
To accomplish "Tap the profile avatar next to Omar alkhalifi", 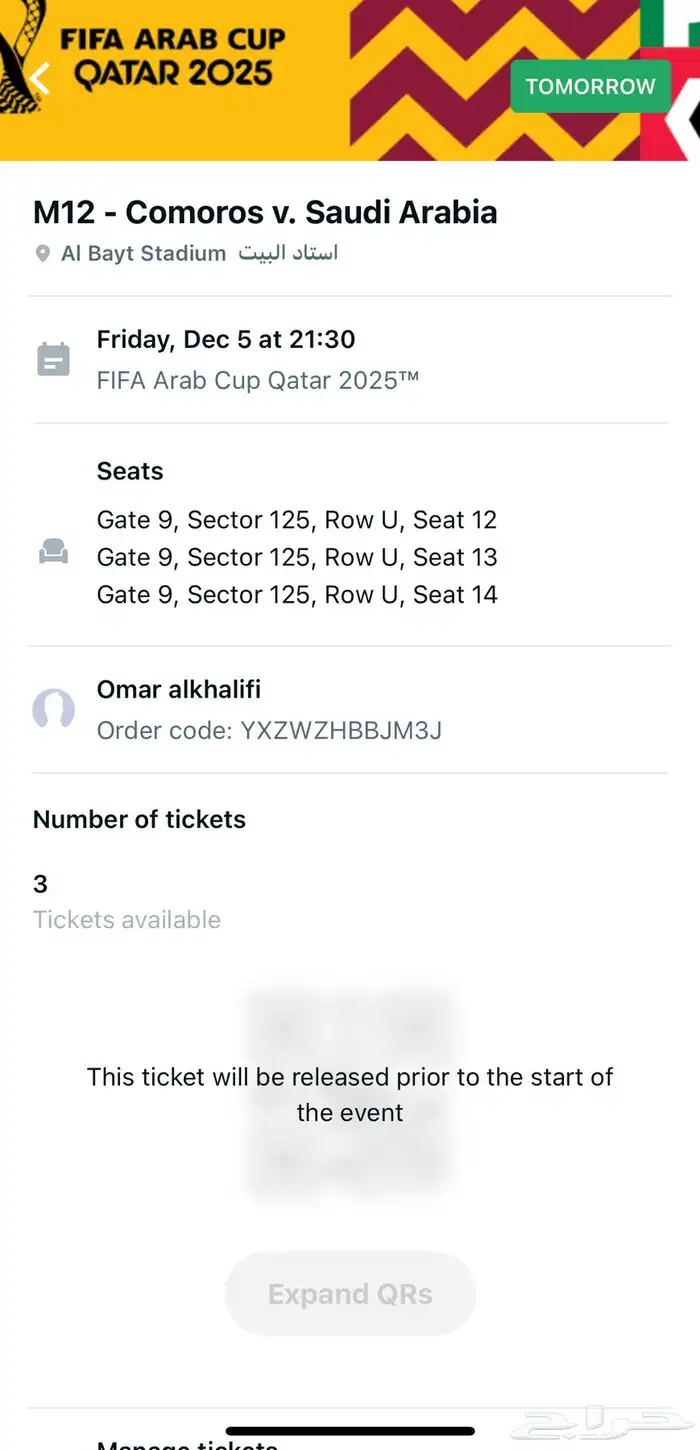I will (x=53, y=709).
